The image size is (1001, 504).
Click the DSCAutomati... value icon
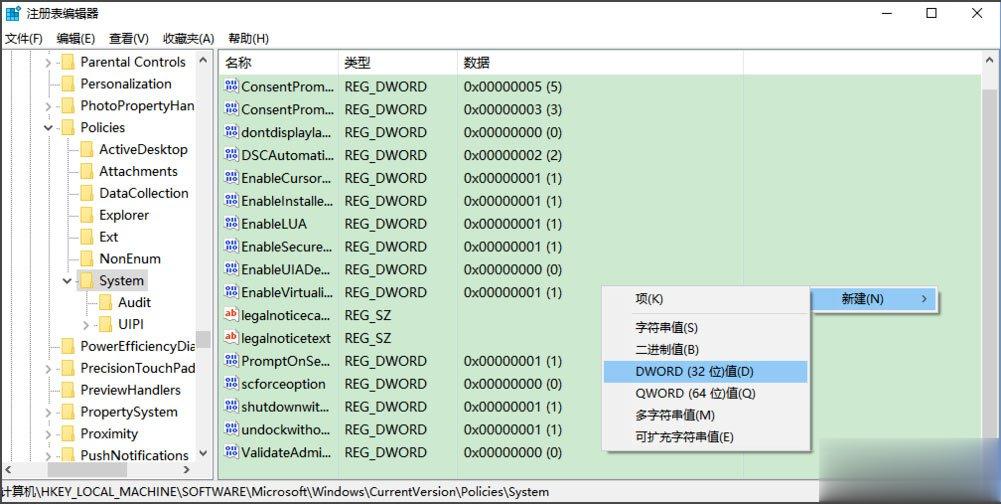[231, 155]
